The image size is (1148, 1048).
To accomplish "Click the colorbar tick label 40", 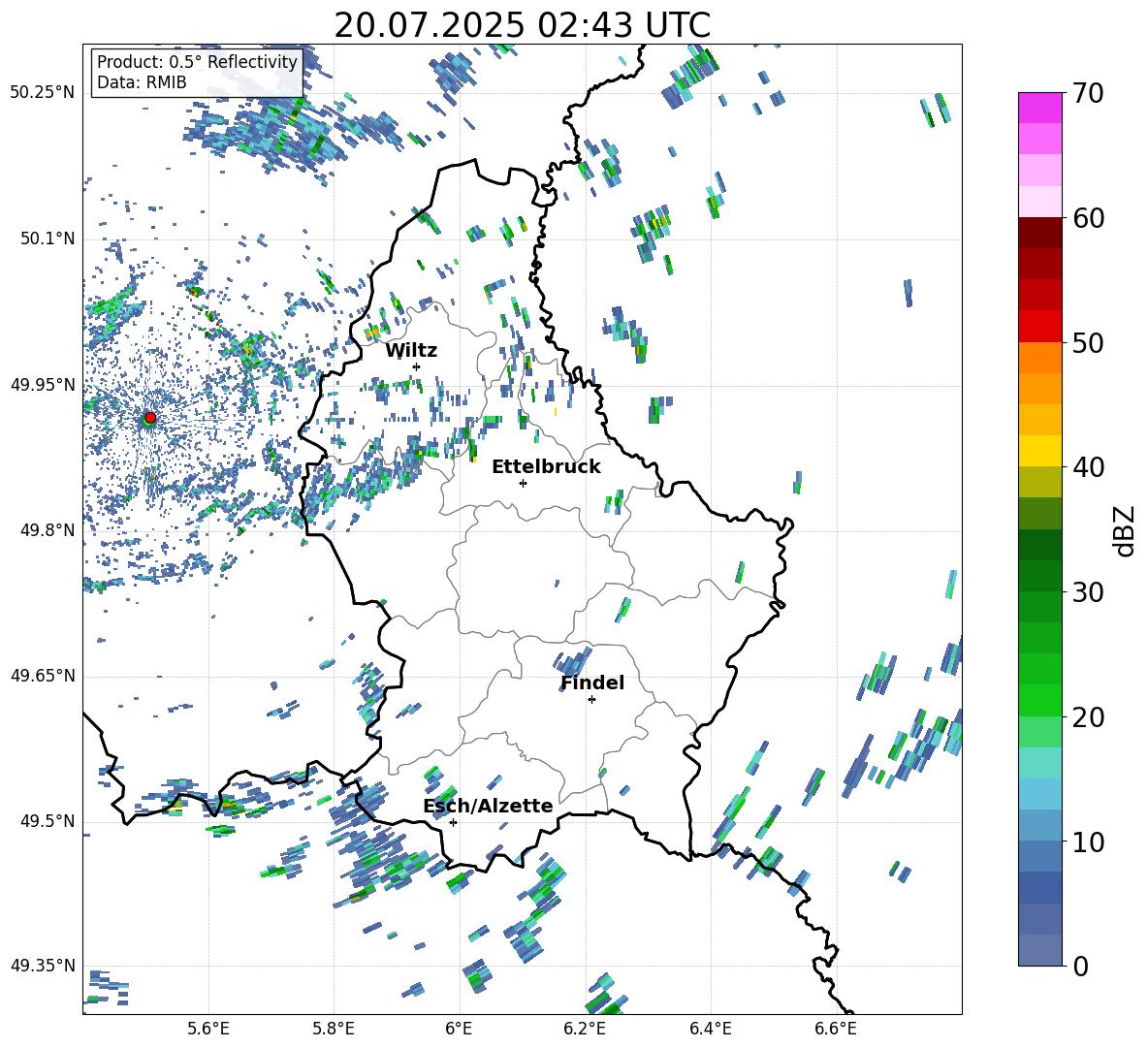I will pos(1087,467).
